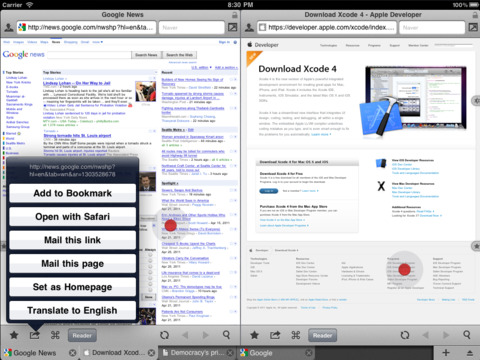Go back in the right pane
The image size is (480, 360).
[x=426, y=335]
